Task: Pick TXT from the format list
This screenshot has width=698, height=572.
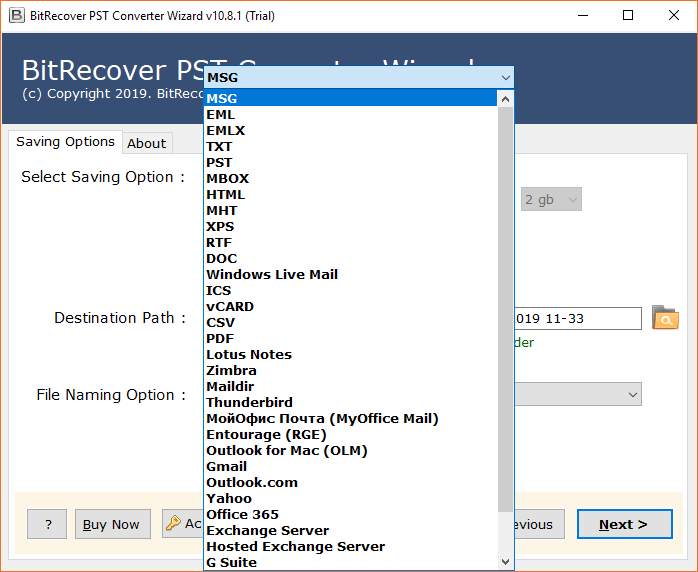Action: [x=350, y=146]
